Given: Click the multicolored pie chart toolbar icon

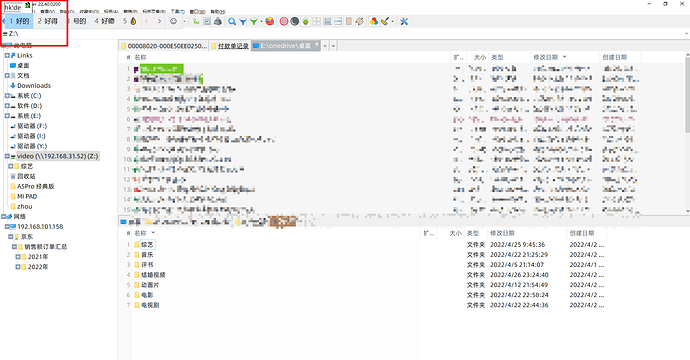Looking at the screenshot, I should click(269, 21).
